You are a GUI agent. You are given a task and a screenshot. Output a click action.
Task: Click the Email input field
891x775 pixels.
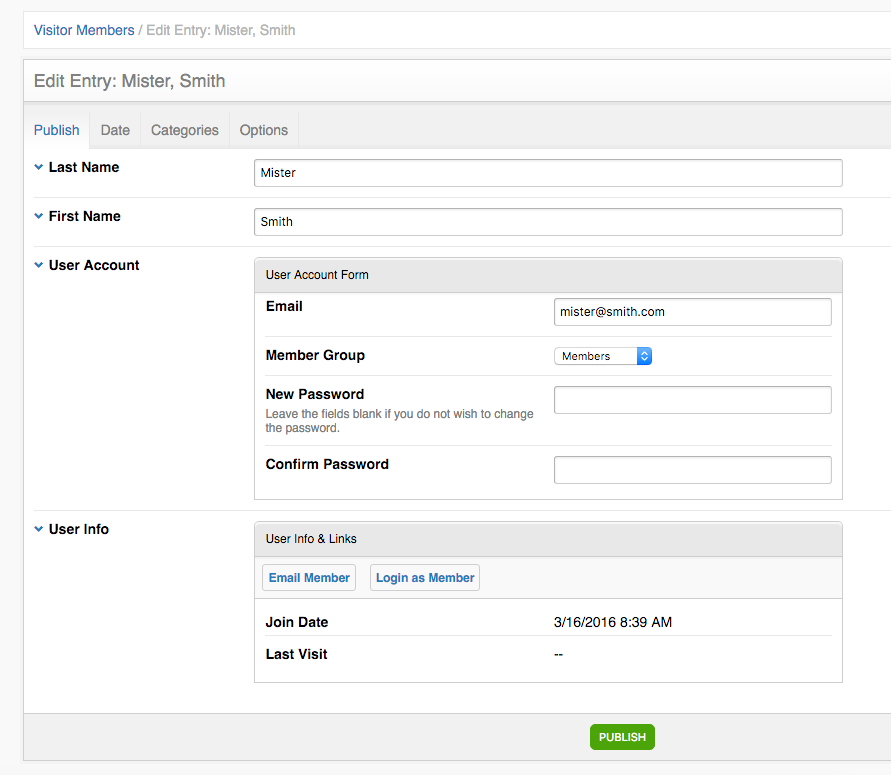pos(693,312)
